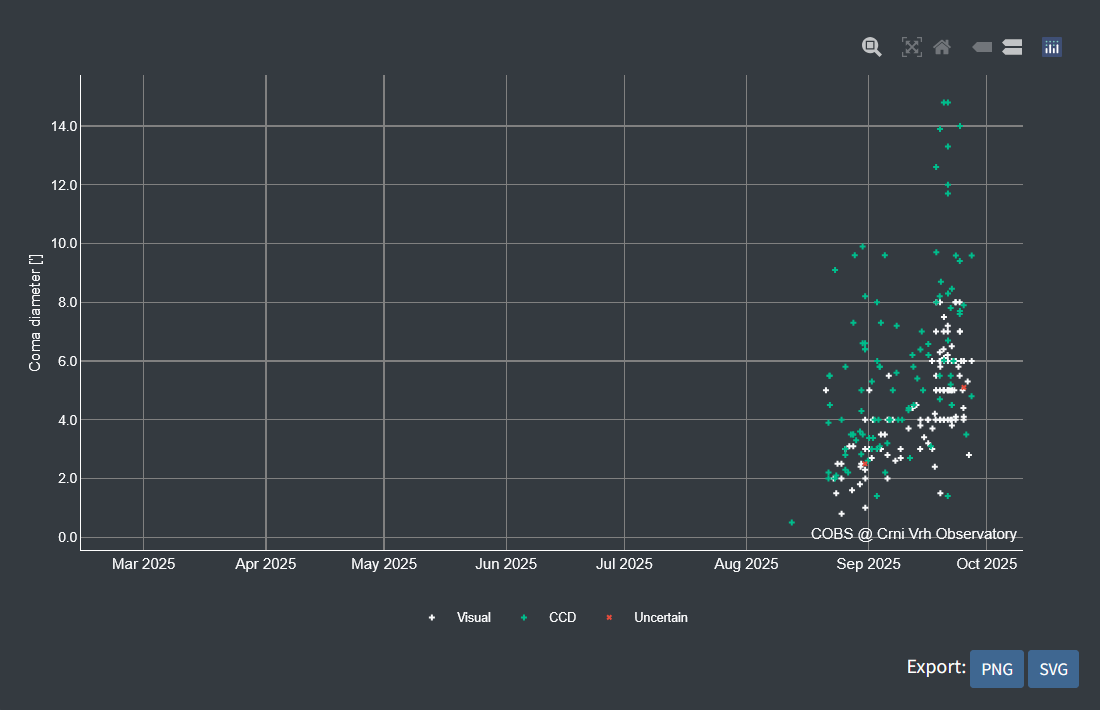1100x710 pixels.
Task: Click the Oct 2025 x-axis label
Action: pos(986,565)
